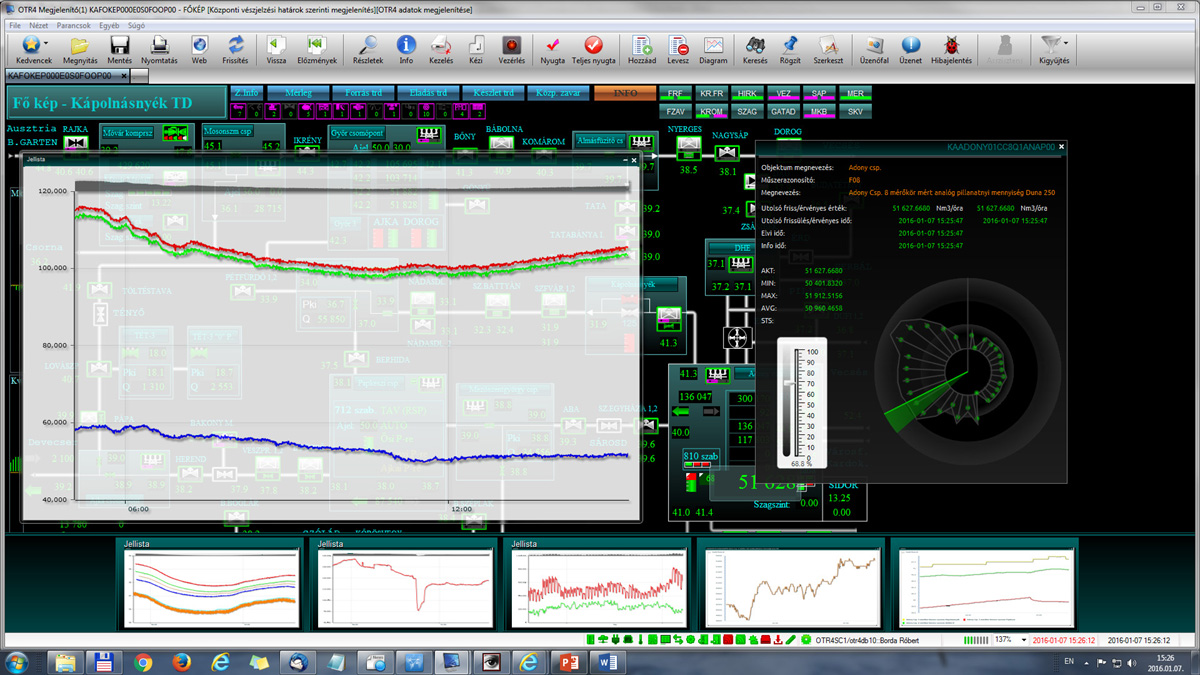Click the Mentés save icon
Viewport: 1200px width, 675px height.
119,49
